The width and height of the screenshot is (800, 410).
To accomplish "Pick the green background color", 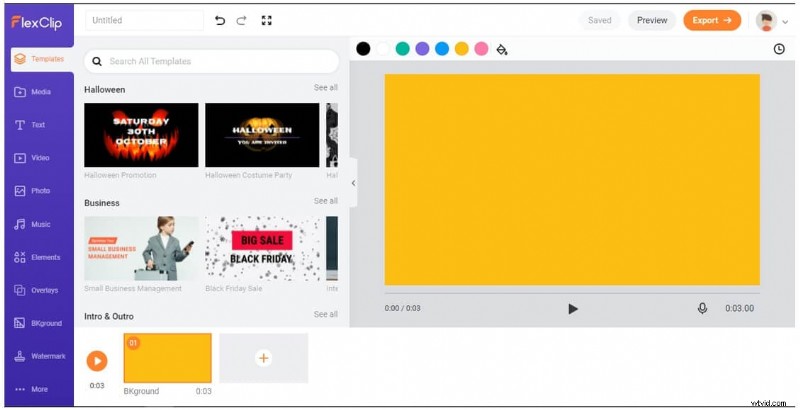I will pos(403,49).
